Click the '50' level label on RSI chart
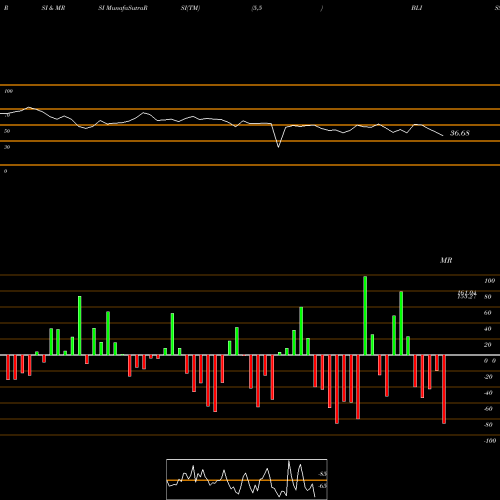Viewport: 500px width, 500px height. (x=7, y=131)
